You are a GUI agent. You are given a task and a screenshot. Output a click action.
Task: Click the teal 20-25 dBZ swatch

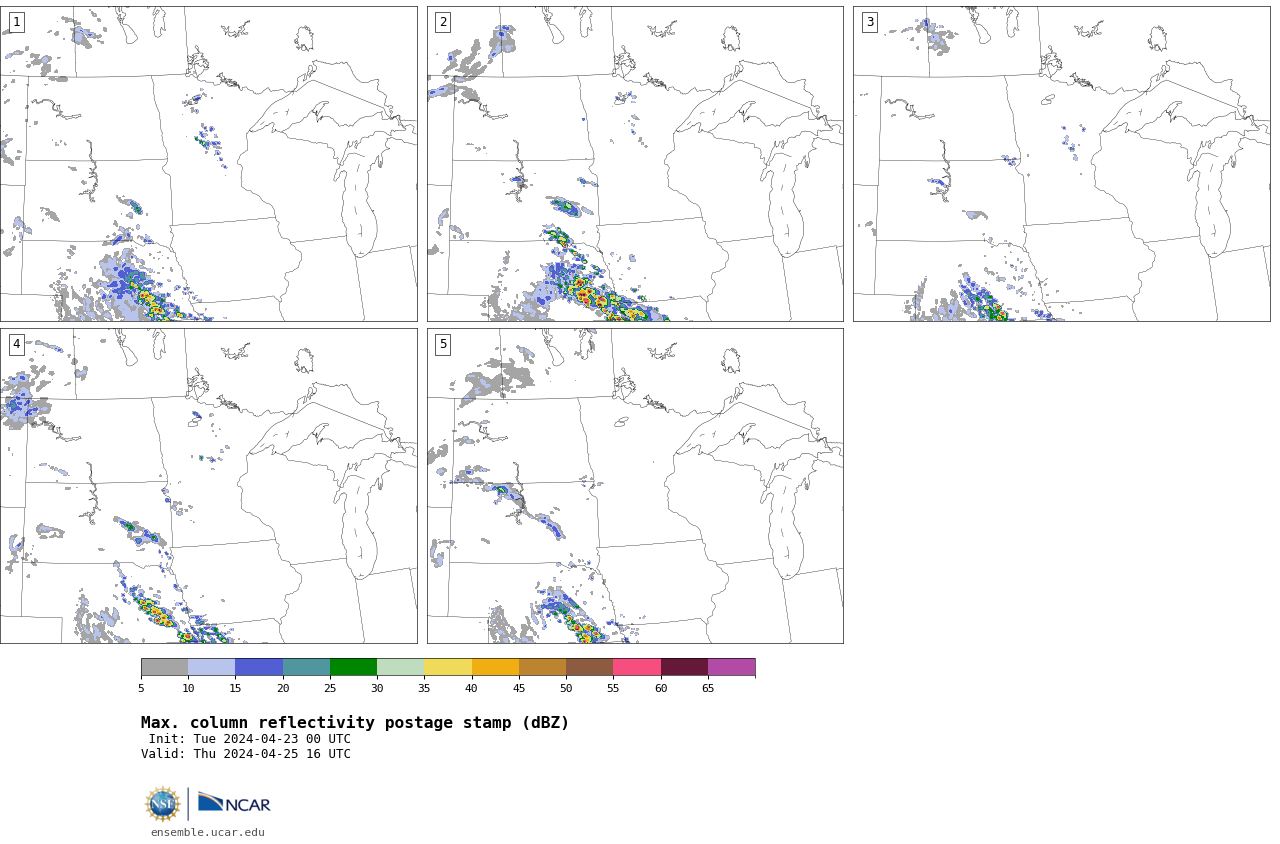click(306, 667)
